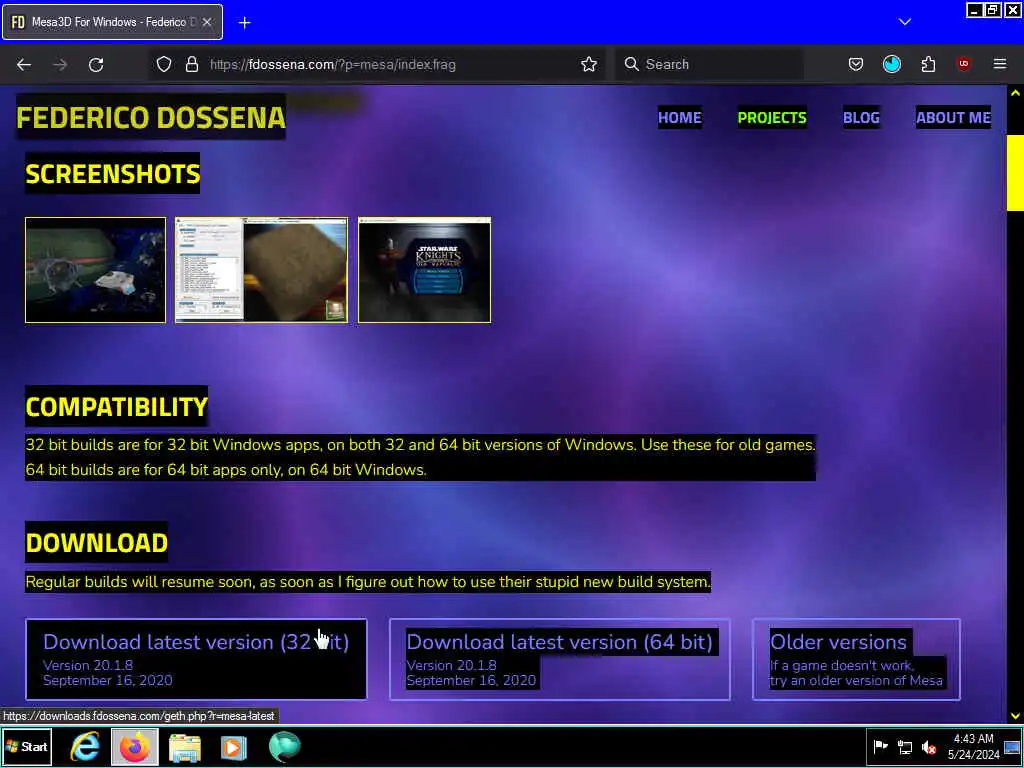Click Download latest version (64 bit)
1024x768 pixels.
tap(560, 659)
